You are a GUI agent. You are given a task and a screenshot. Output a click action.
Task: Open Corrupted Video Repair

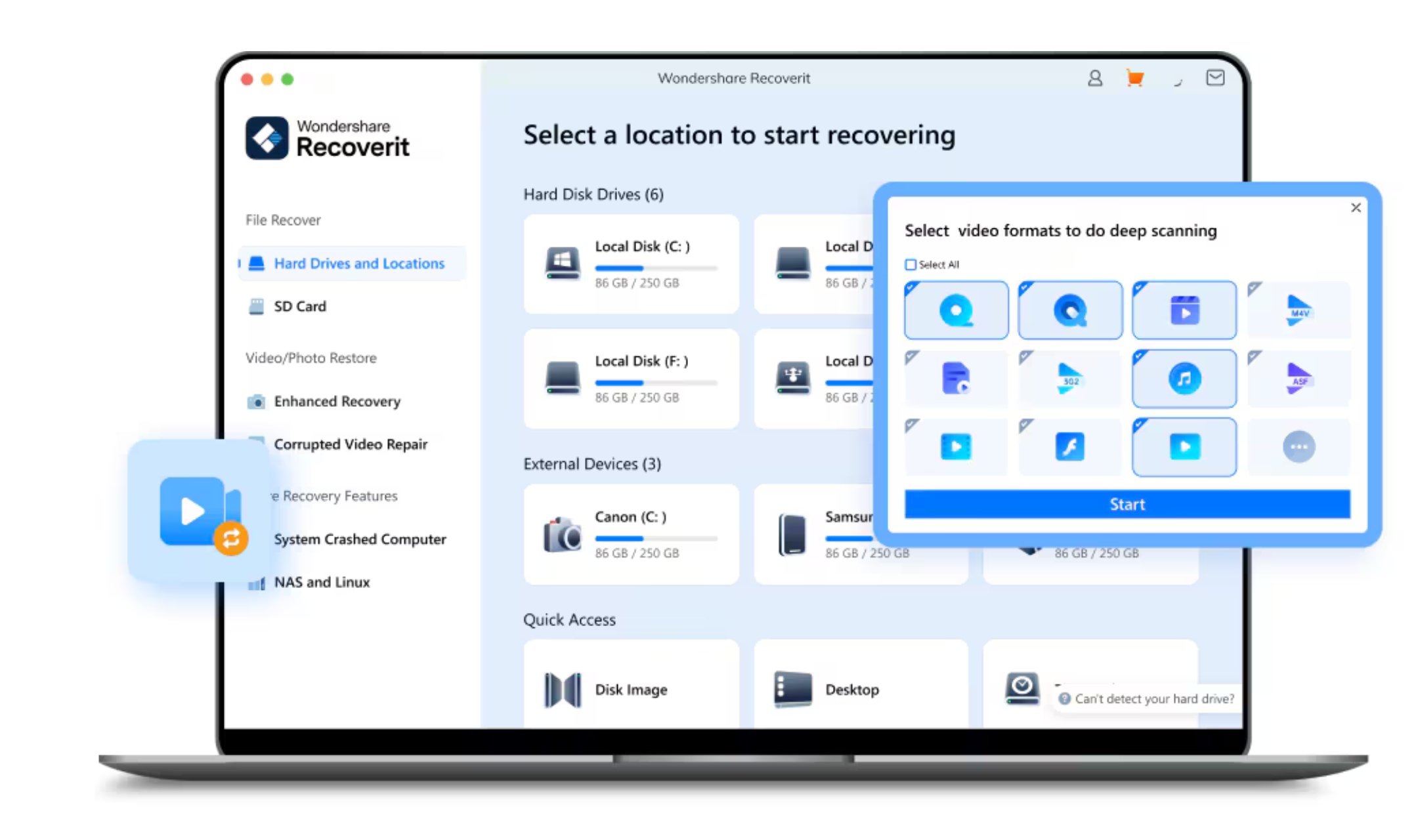point(351,444)
